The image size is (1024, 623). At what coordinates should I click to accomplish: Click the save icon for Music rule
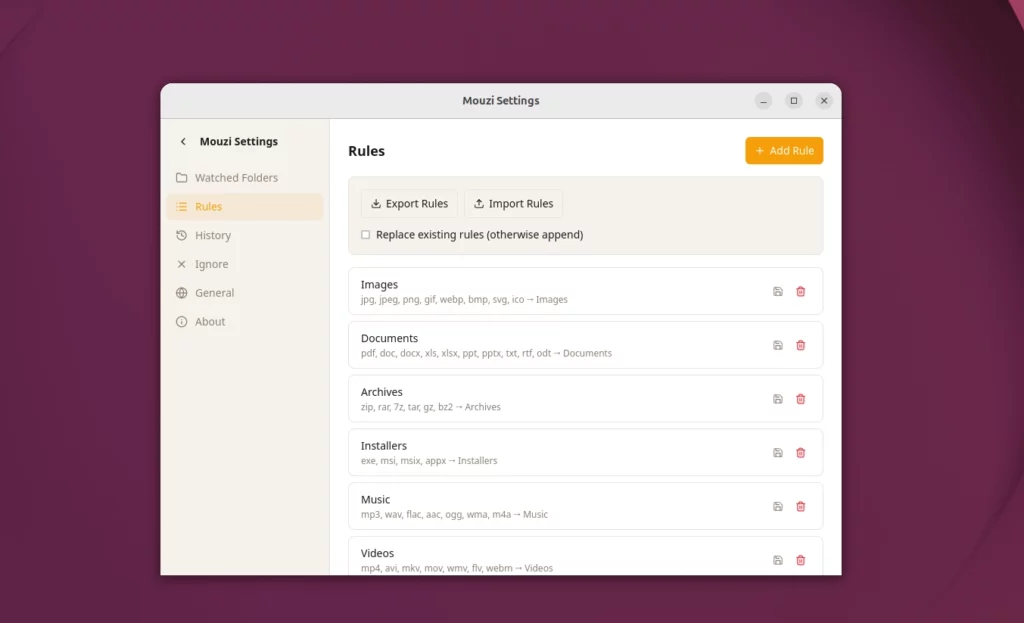coord(777,507)
